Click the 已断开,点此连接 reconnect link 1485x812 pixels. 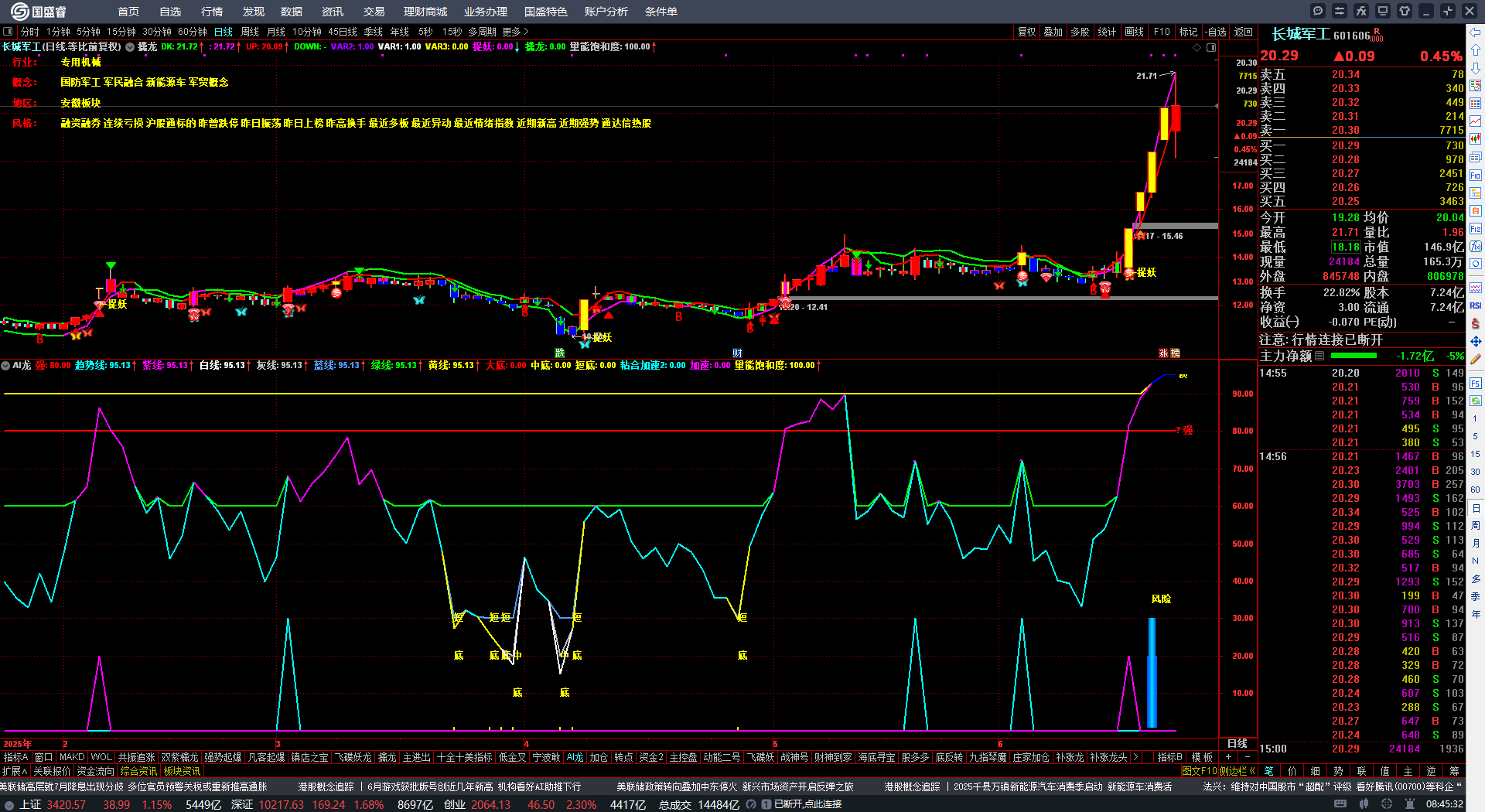pos(807,804)
